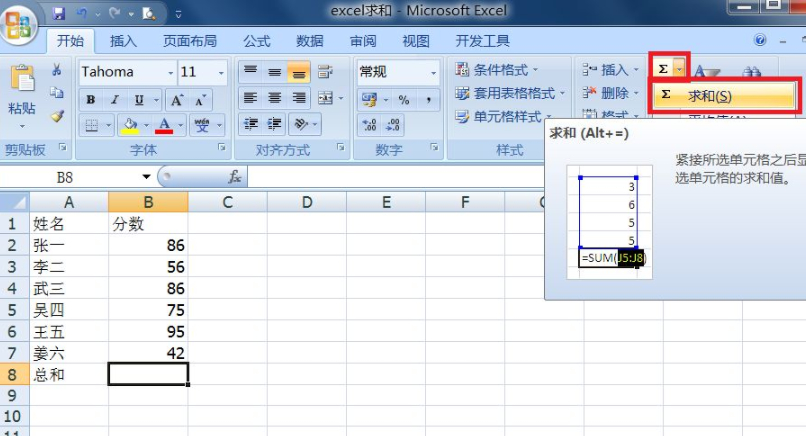The width and height of the screenshot is (806, 436).
Task: Paste with the clipboard icon
Action: click(22, 78)
